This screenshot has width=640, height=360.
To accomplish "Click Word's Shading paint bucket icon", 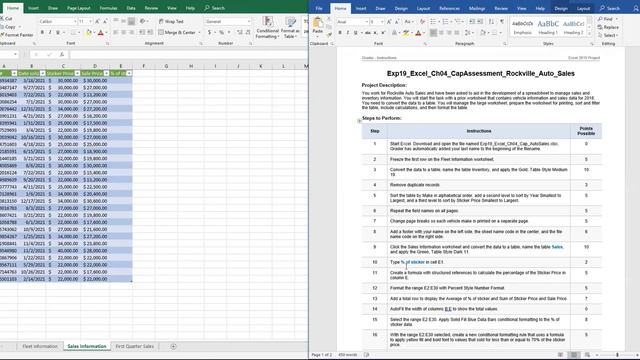I will [x=483, y=33].
